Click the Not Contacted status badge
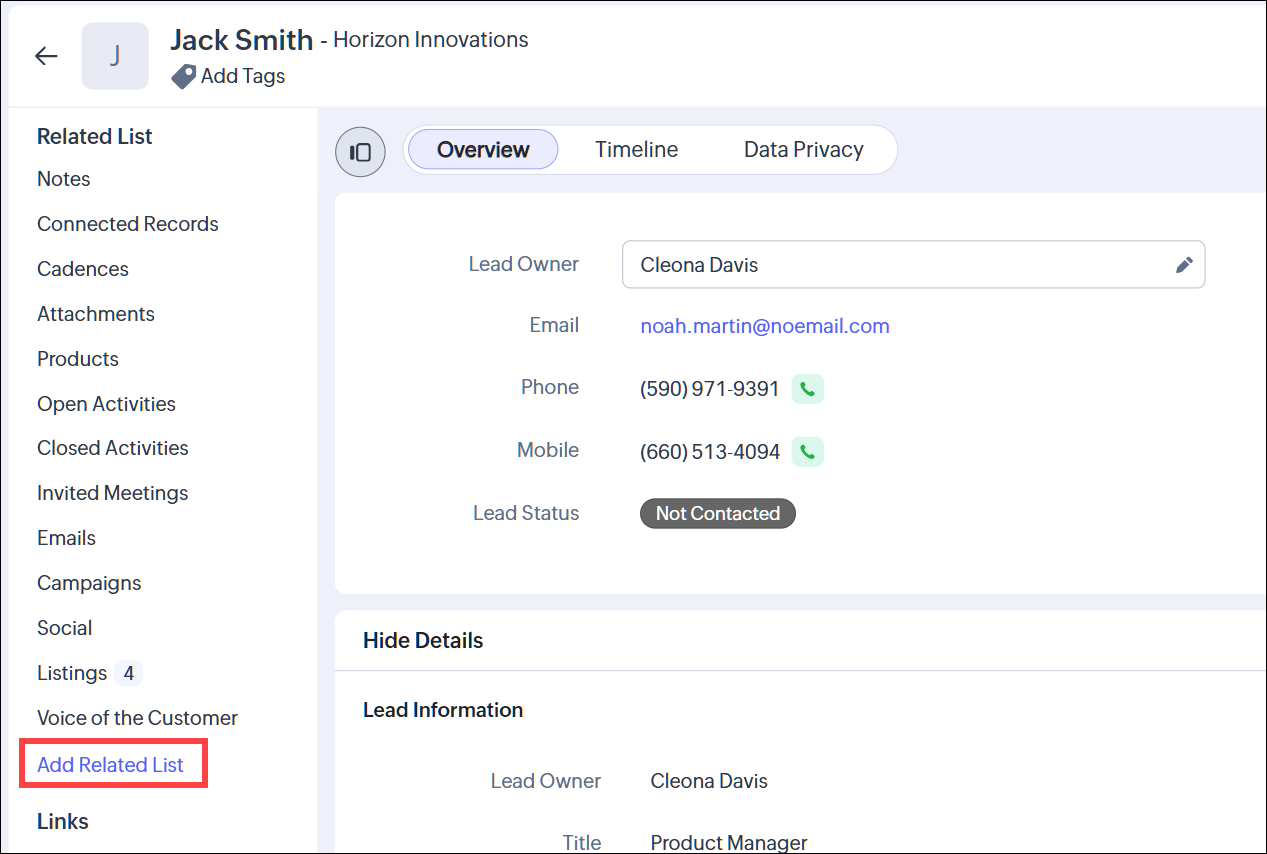Viewport: 1267px width, 854px height. point(717,514)
